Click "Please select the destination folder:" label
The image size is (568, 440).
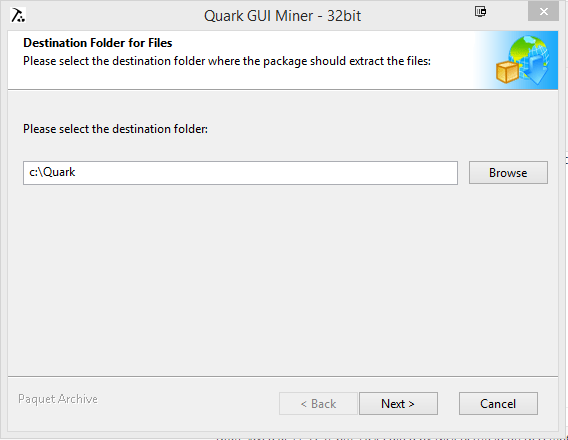(x=116, y=129)
